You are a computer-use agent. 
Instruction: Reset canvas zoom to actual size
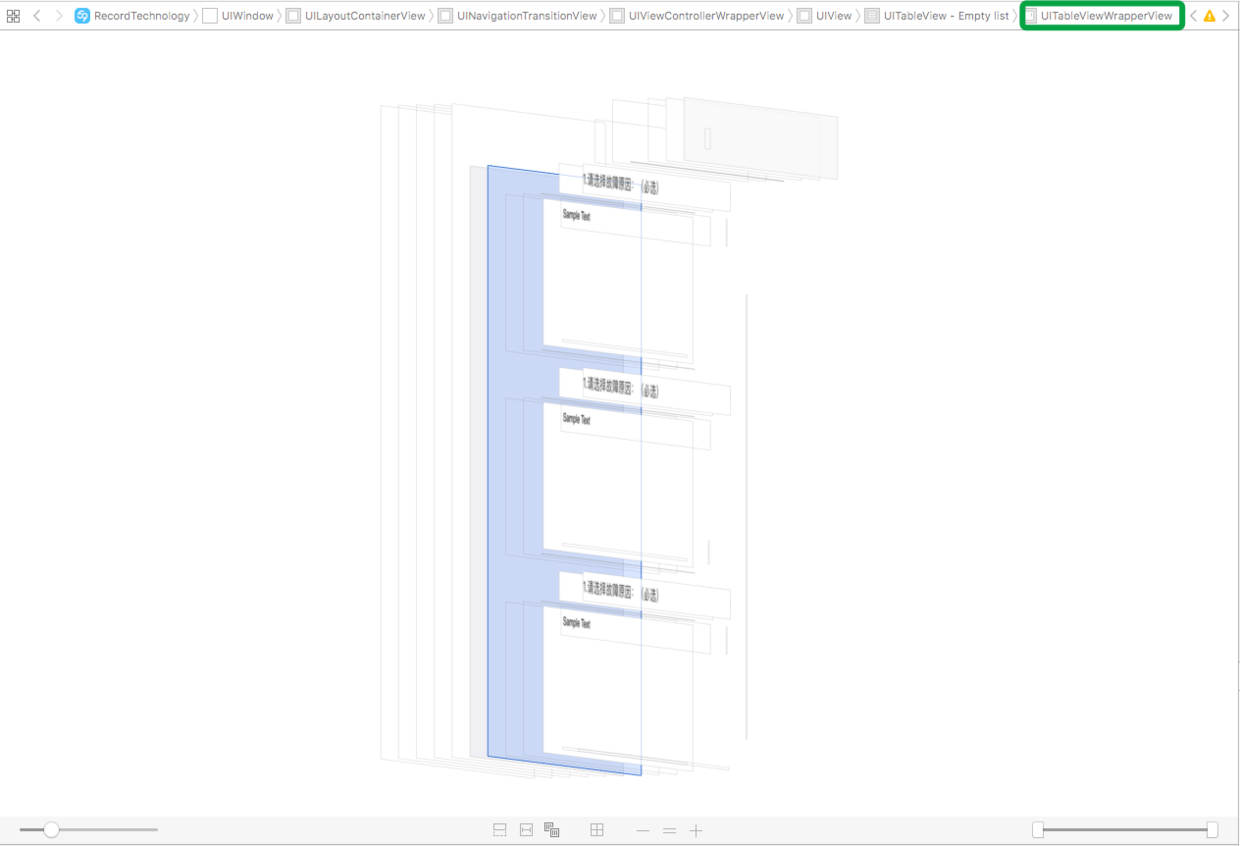pos(669,830)
